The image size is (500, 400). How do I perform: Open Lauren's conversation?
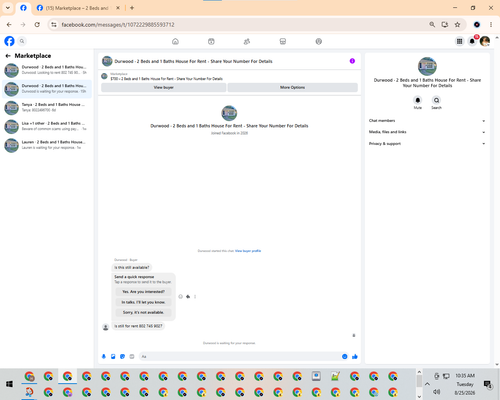47,145
